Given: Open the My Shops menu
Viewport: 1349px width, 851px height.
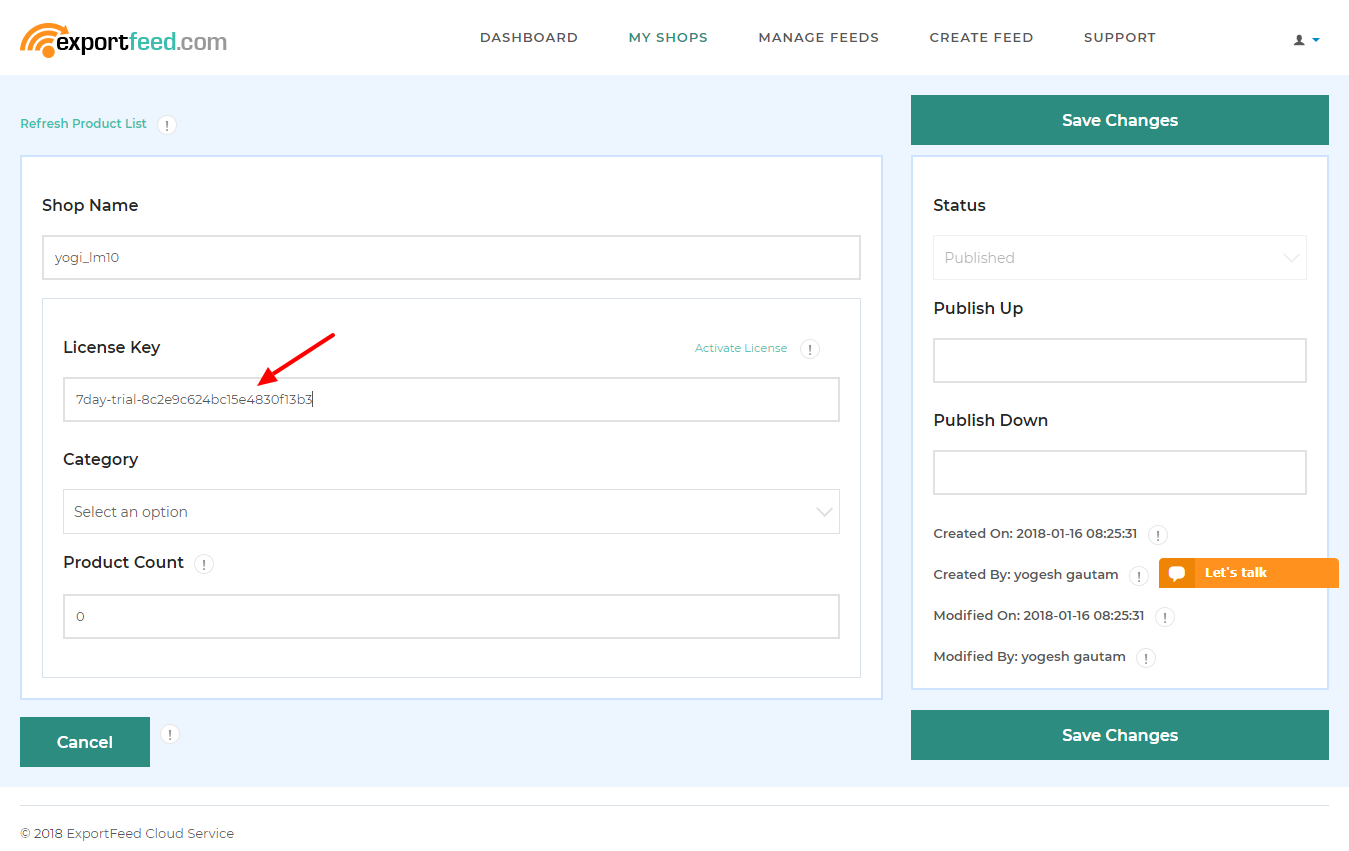Looking at the screenshot, I should click(x=668, y=37).
